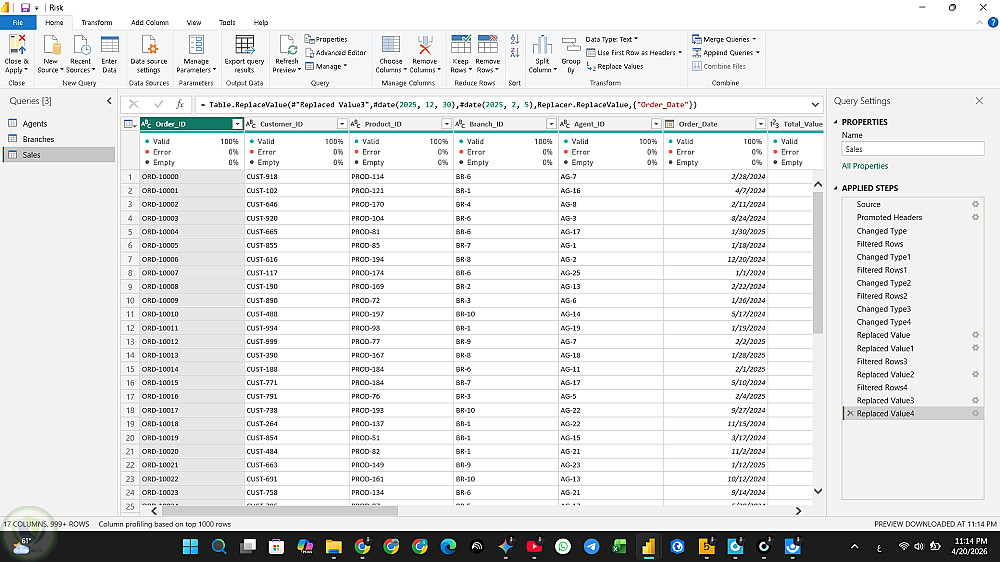The width and height of the screenshot is (1000, 562).
Task: Switch to the Transform ribbon tab
Action: coord(97,22)
